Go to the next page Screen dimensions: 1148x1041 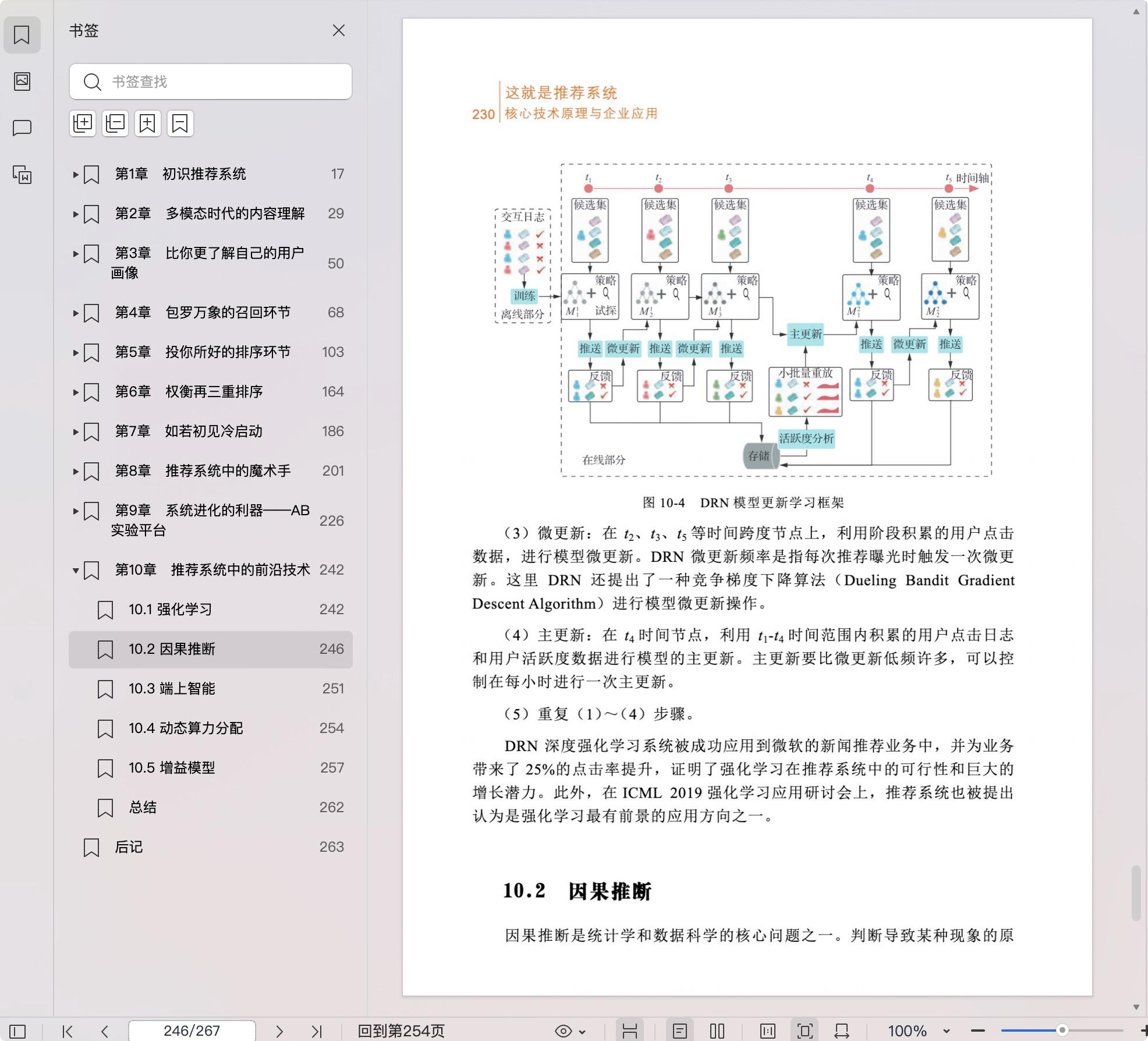(279, 1031)
